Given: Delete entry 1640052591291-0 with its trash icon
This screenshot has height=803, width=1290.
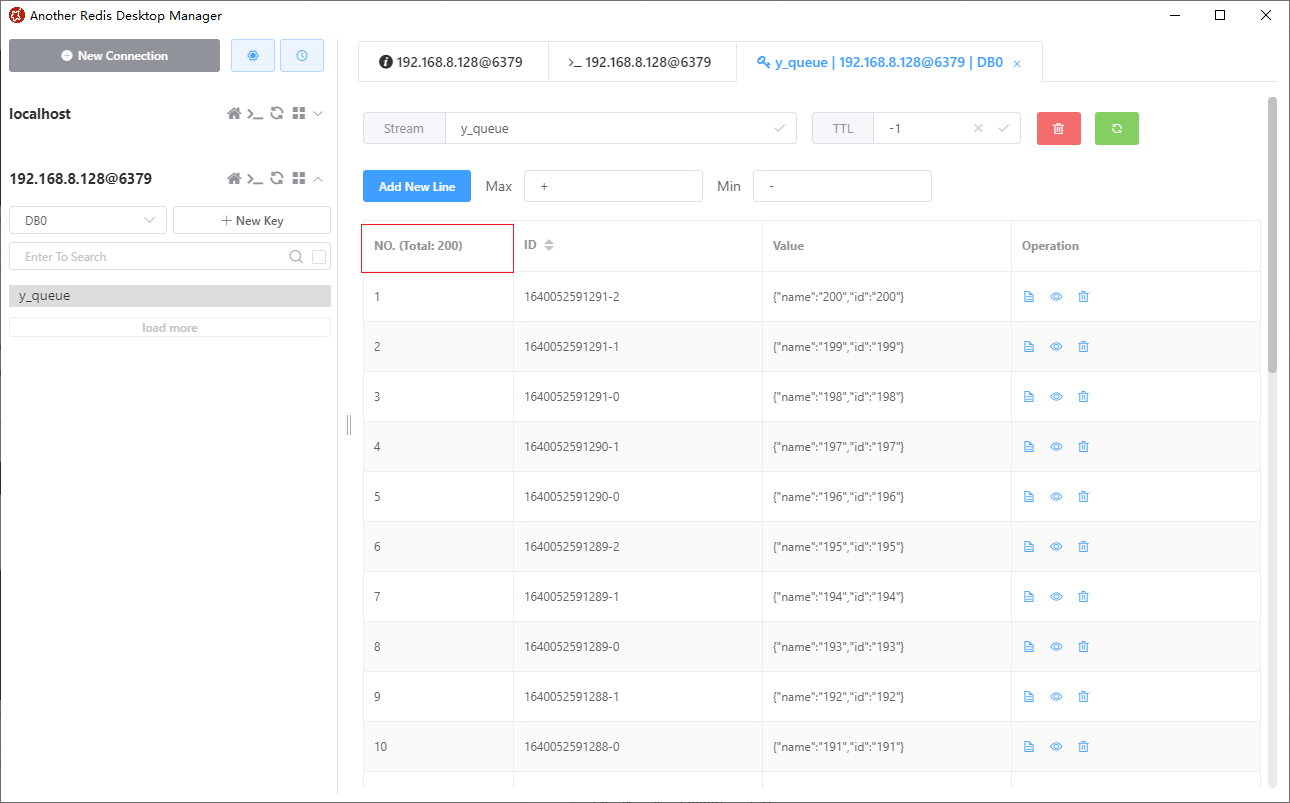Looking at the screenshot, I should tap(1083, 396).
